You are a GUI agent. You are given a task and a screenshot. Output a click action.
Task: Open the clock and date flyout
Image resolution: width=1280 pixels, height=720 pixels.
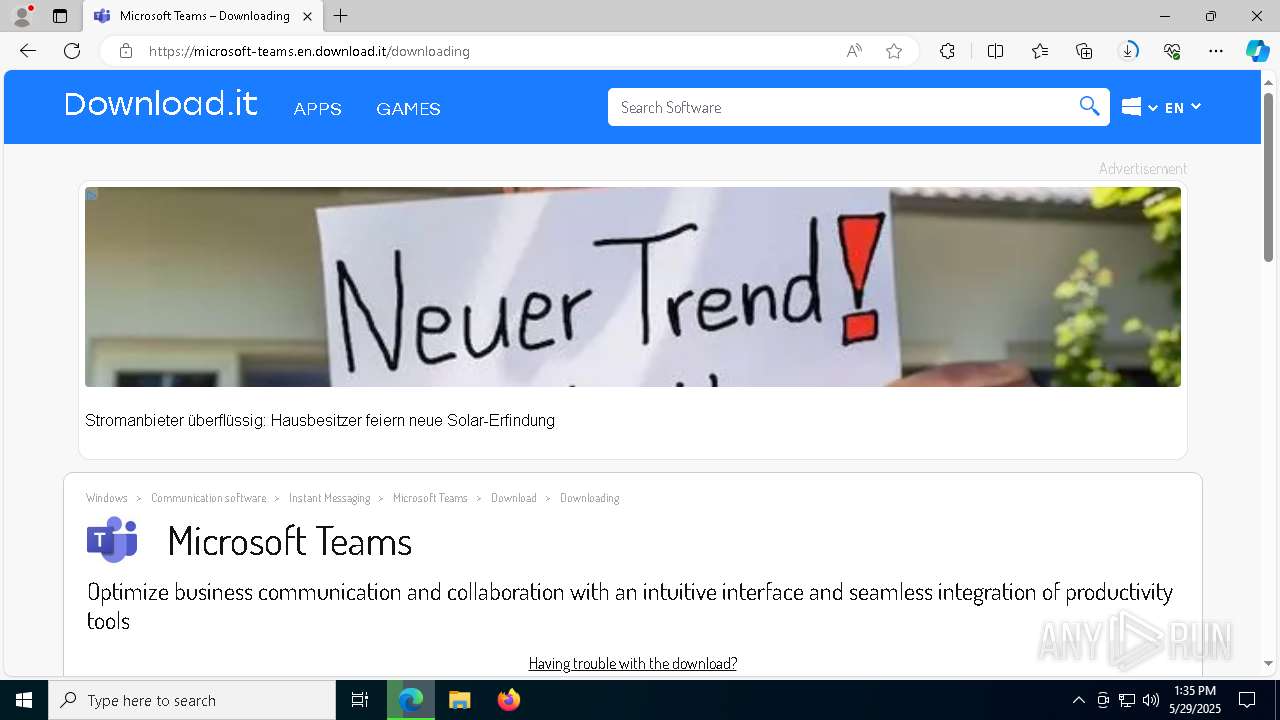[1195, 700]
